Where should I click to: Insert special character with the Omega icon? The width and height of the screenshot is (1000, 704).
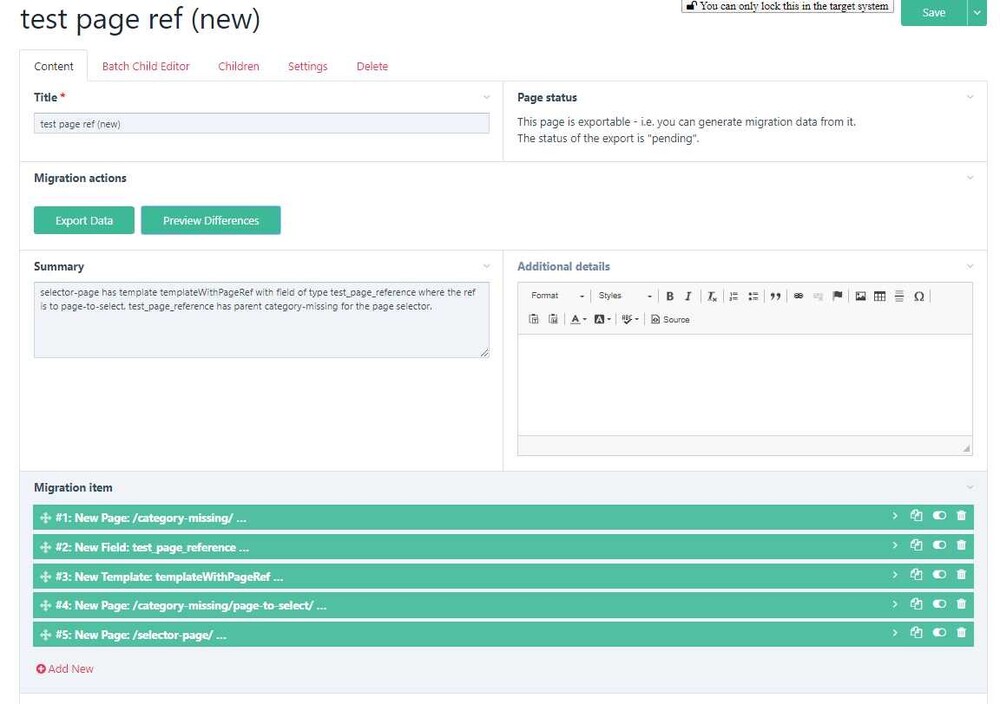coord(918,296)
